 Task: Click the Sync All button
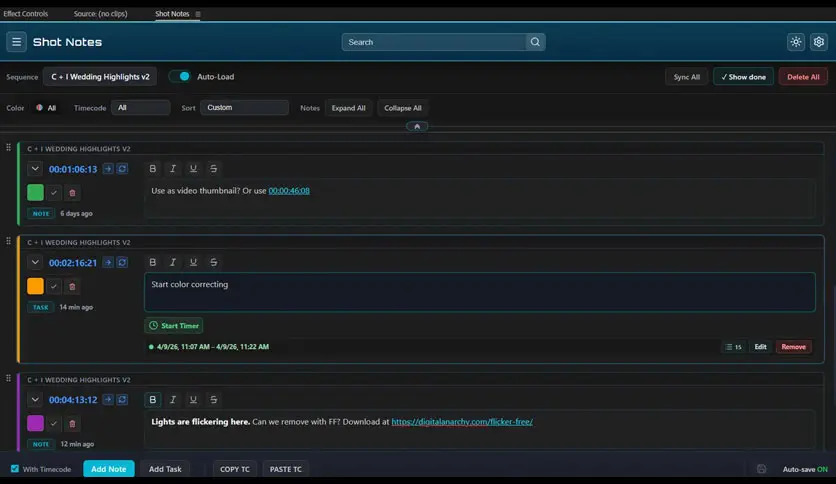tap(686, 77)
